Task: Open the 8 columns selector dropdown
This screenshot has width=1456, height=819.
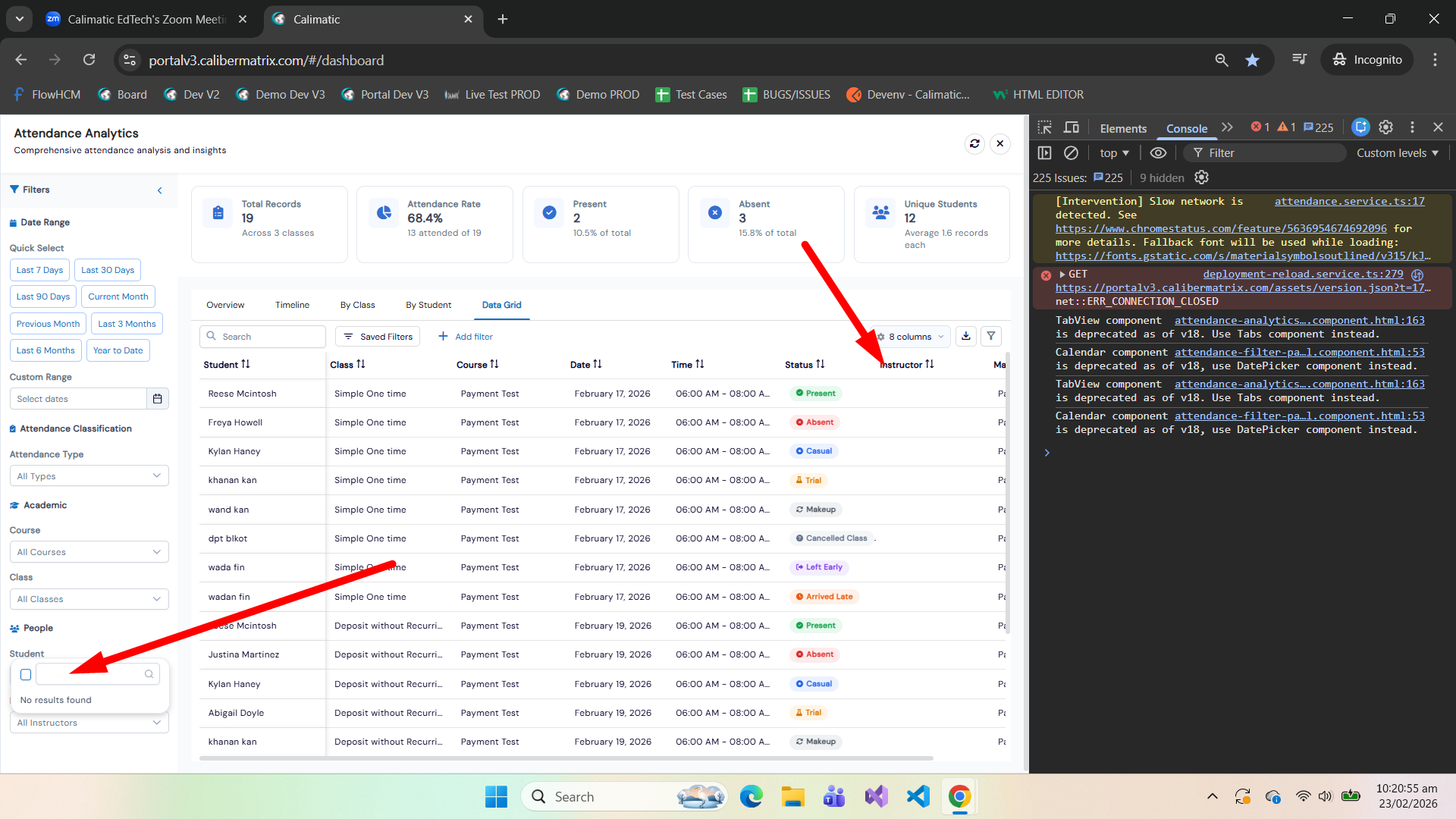Action: tap(911, 337)
